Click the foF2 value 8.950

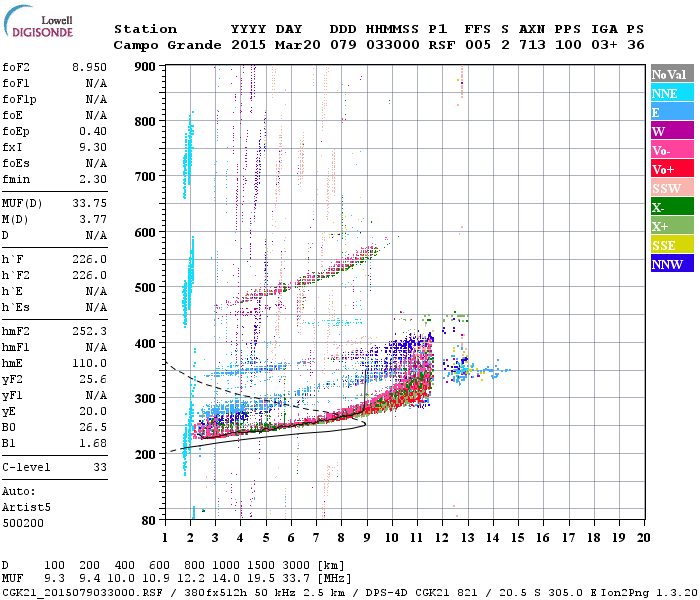89,67
